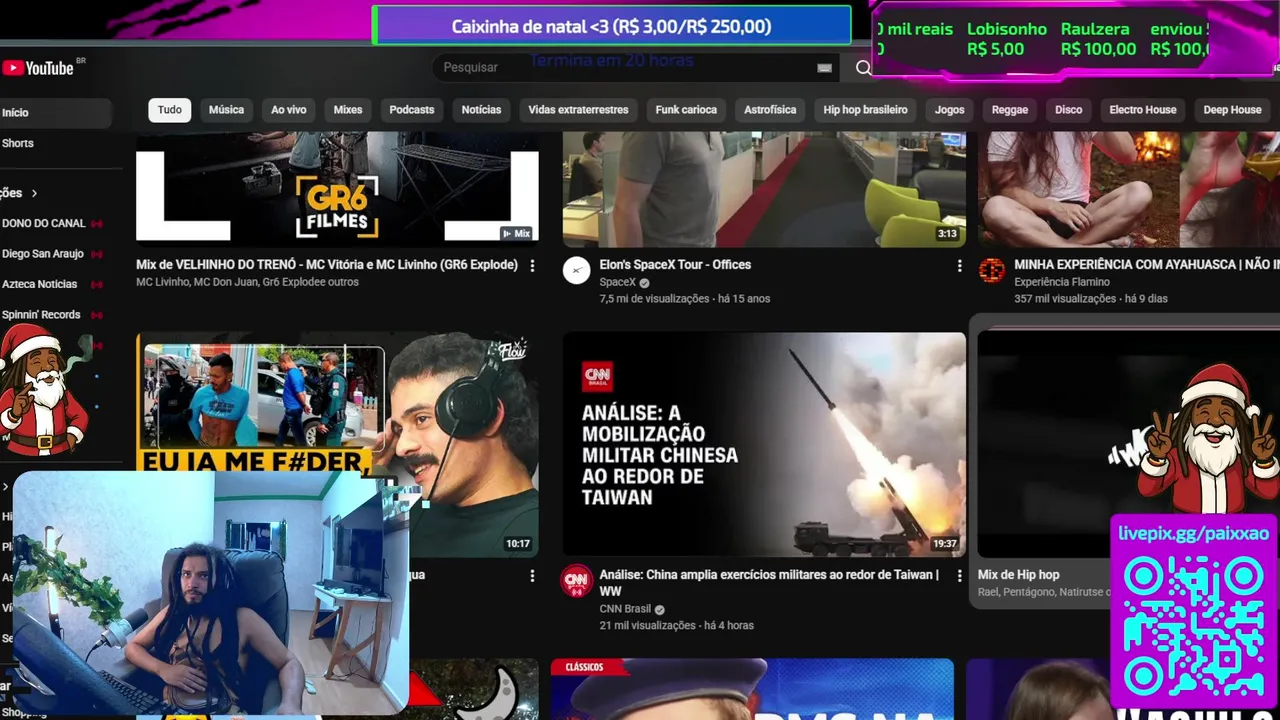The image size is (1280, 720).
Task: Open the on-screen keyboard icon in search
Action: point(824,68)
